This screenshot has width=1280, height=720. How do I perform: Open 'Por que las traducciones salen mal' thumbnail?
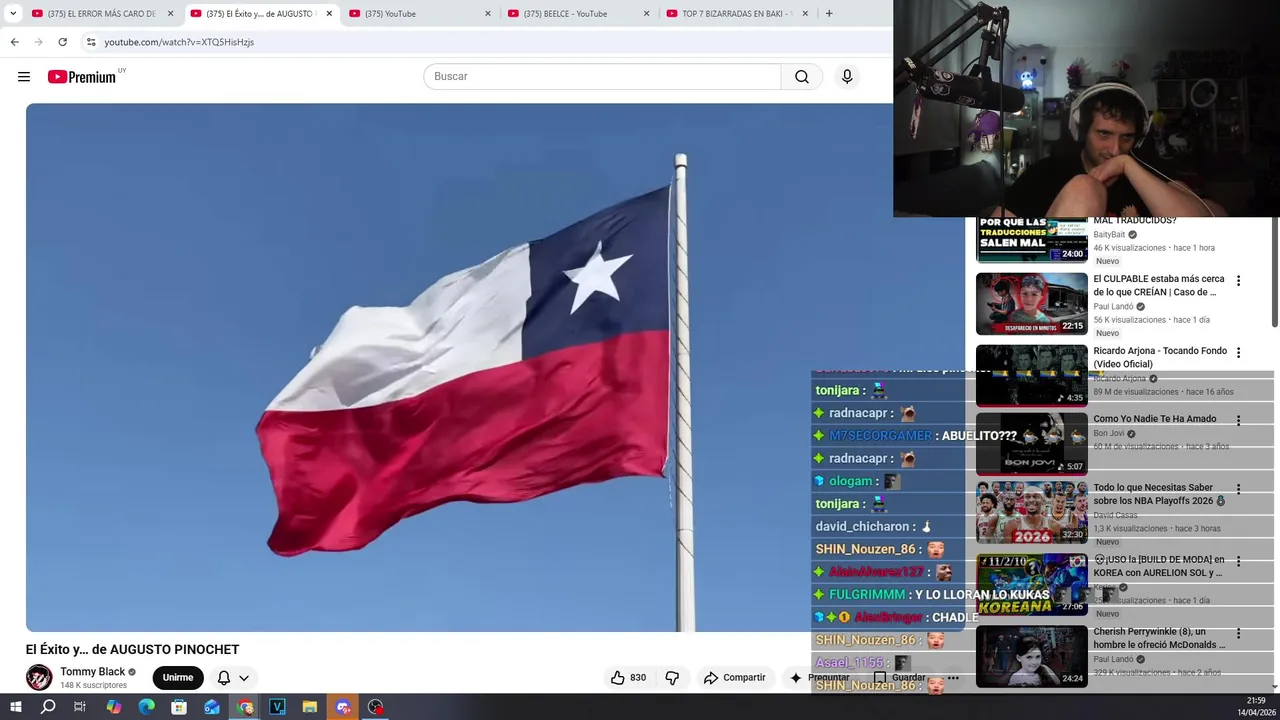pos(1031,240)
